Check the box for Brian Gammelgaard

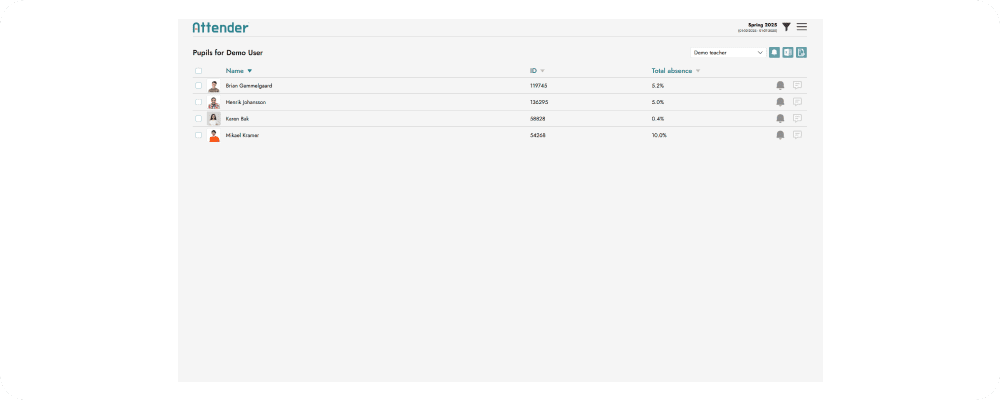198,86
